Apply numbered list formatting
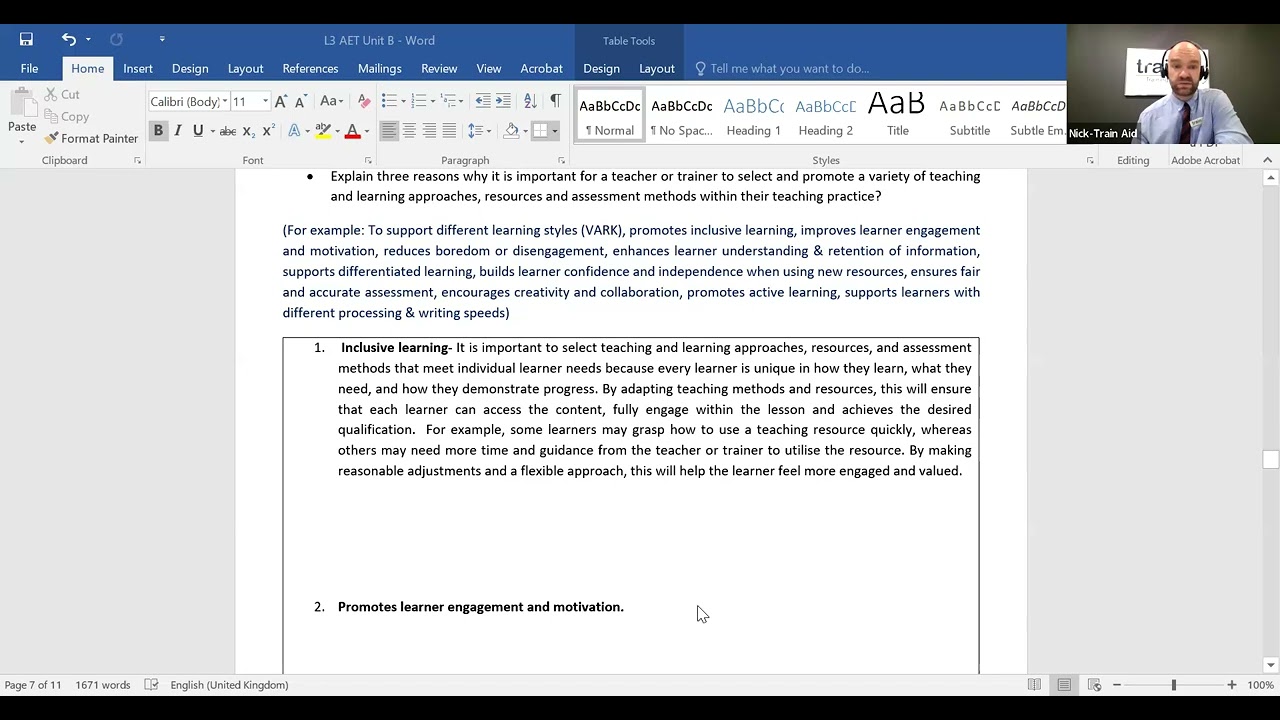This screenshot has width=1280, height=720. (x=419, y=101)
